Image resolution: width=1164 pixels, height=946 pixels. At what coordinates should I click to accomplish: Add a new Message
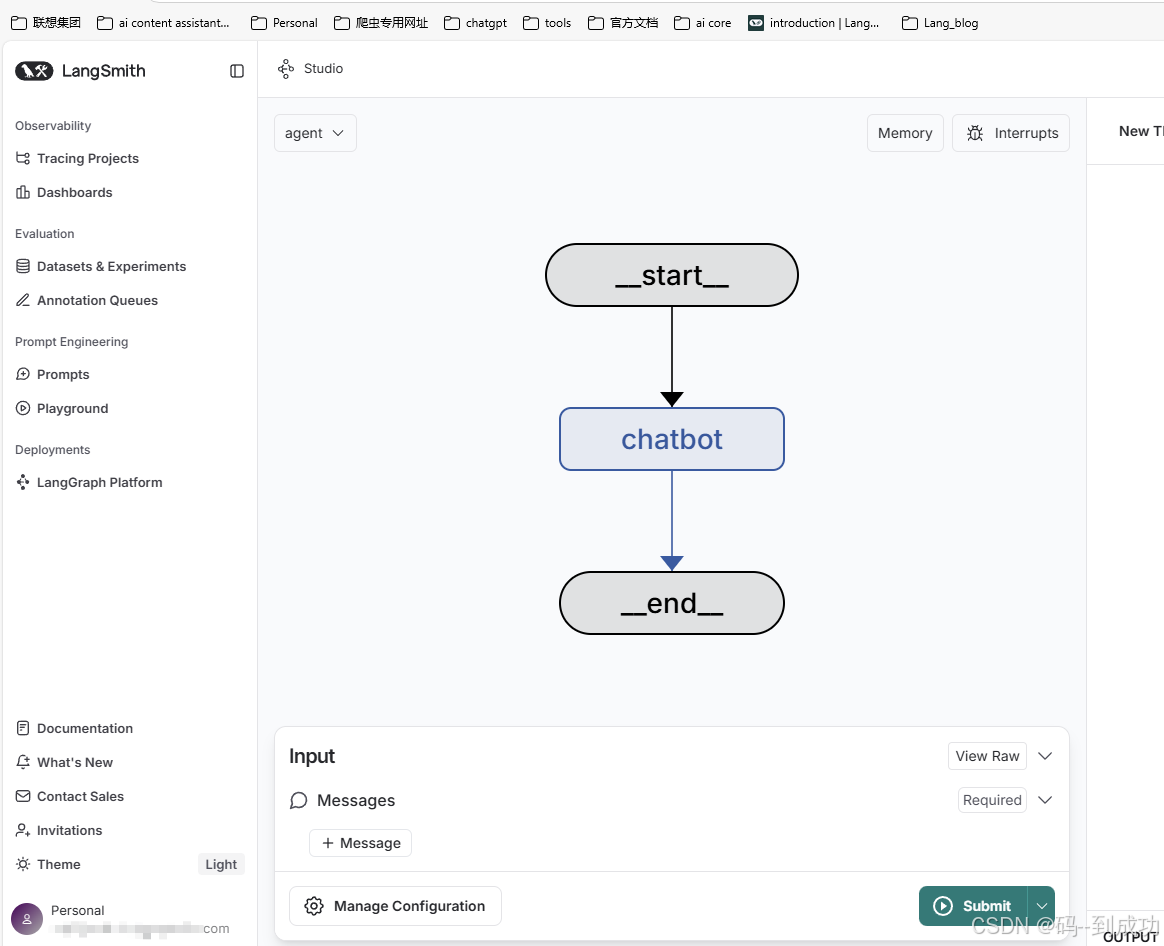tap(360, 843)
